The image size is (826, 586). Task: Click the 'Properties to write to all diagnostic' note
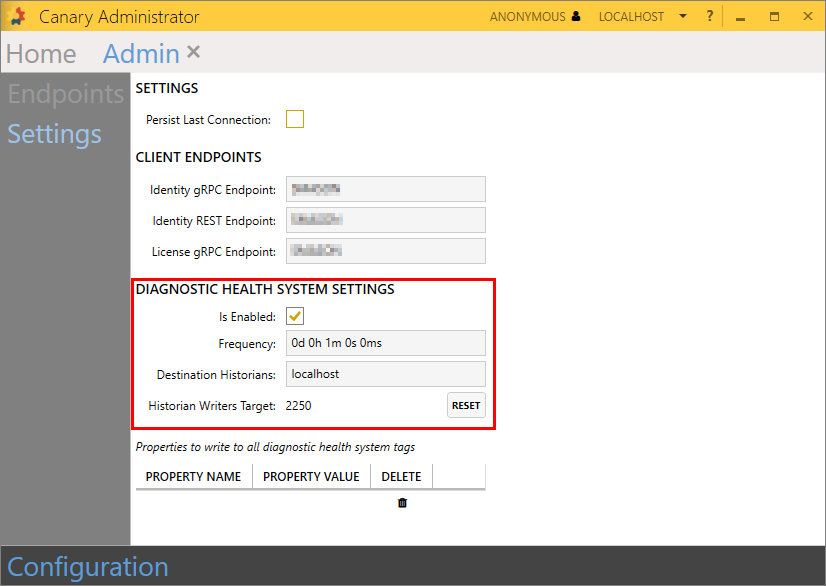tap(276, 447)
